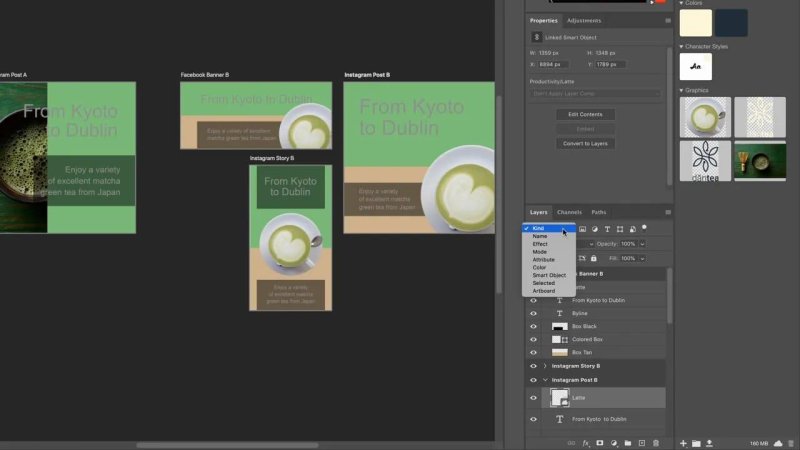Click the Colored Box layer mask link icon
The width and height of the screenshot is (800, 450).
click(x=565, y=339)
